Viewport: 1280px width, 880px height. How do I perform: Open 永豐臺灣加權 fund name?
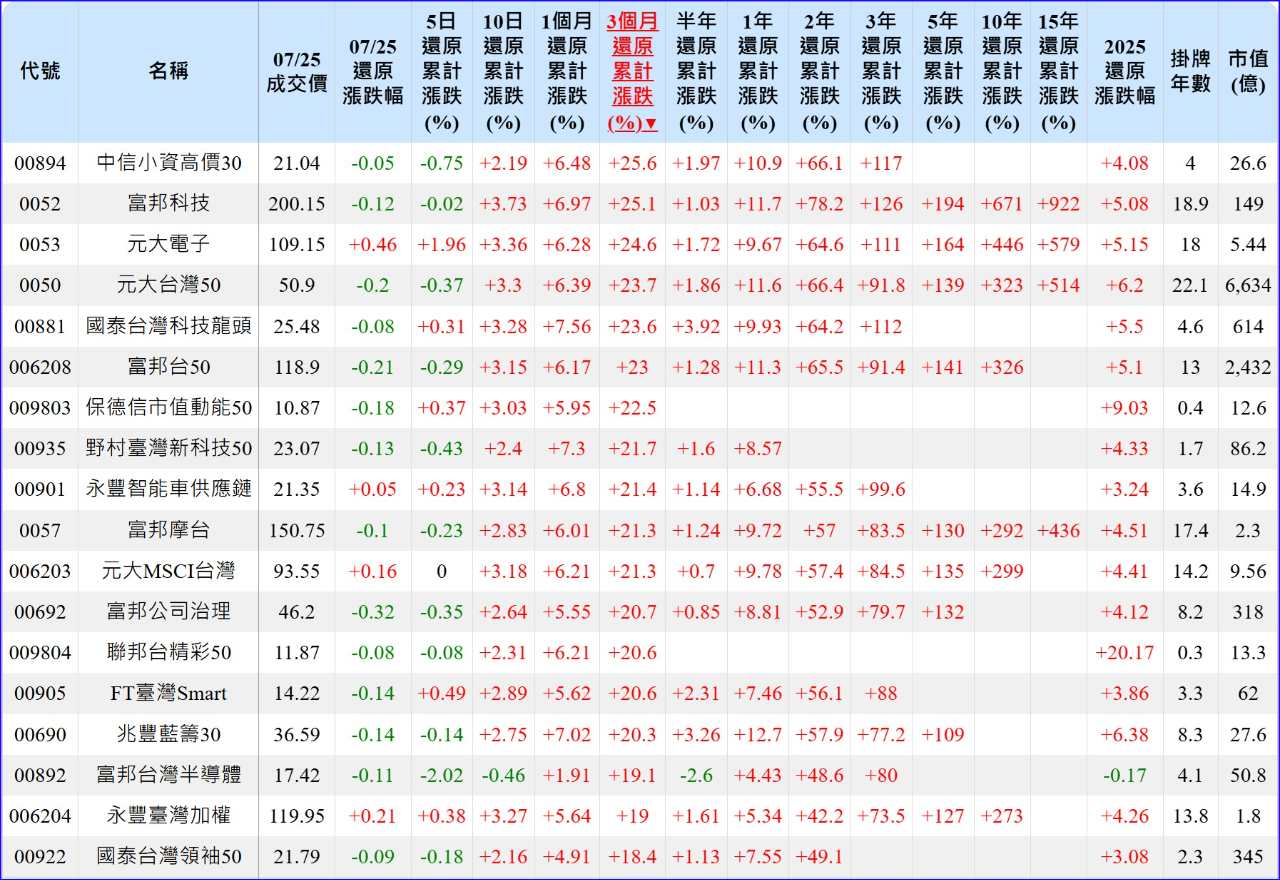pos(169,817)
